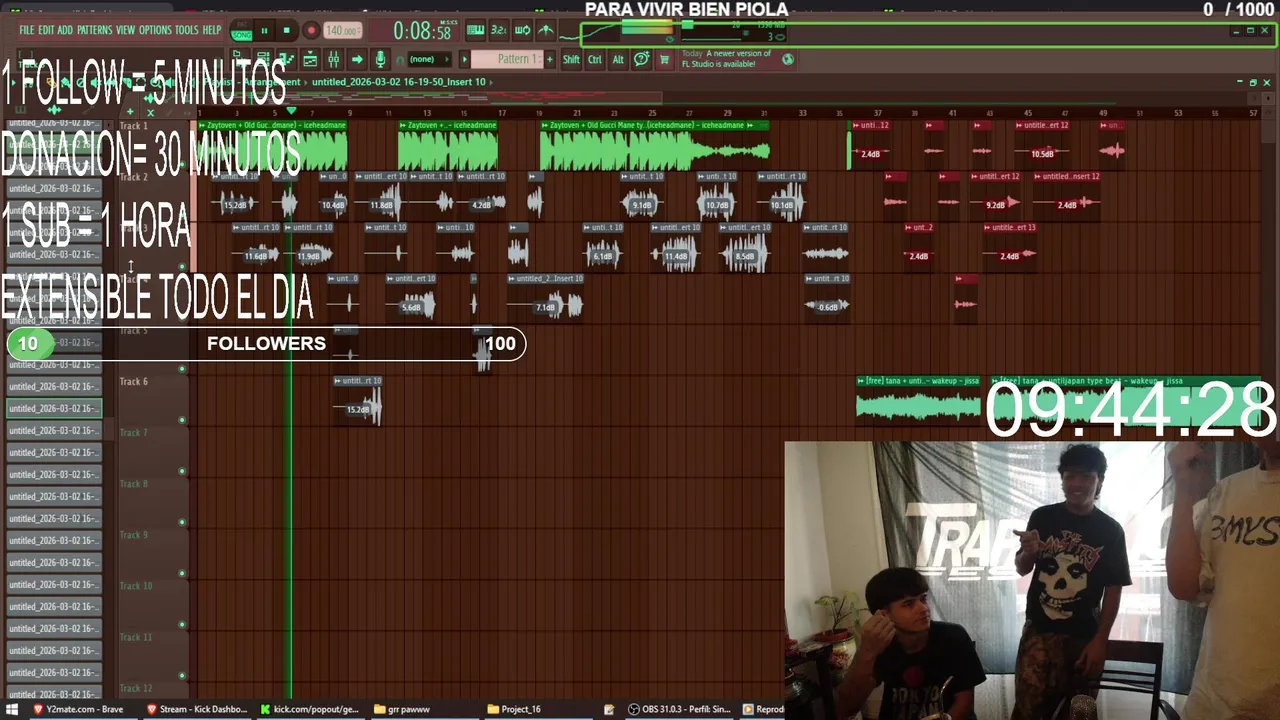This screenshot has height=720, width=1280.
Task: Click the Shift button
Action: [571, 59]
